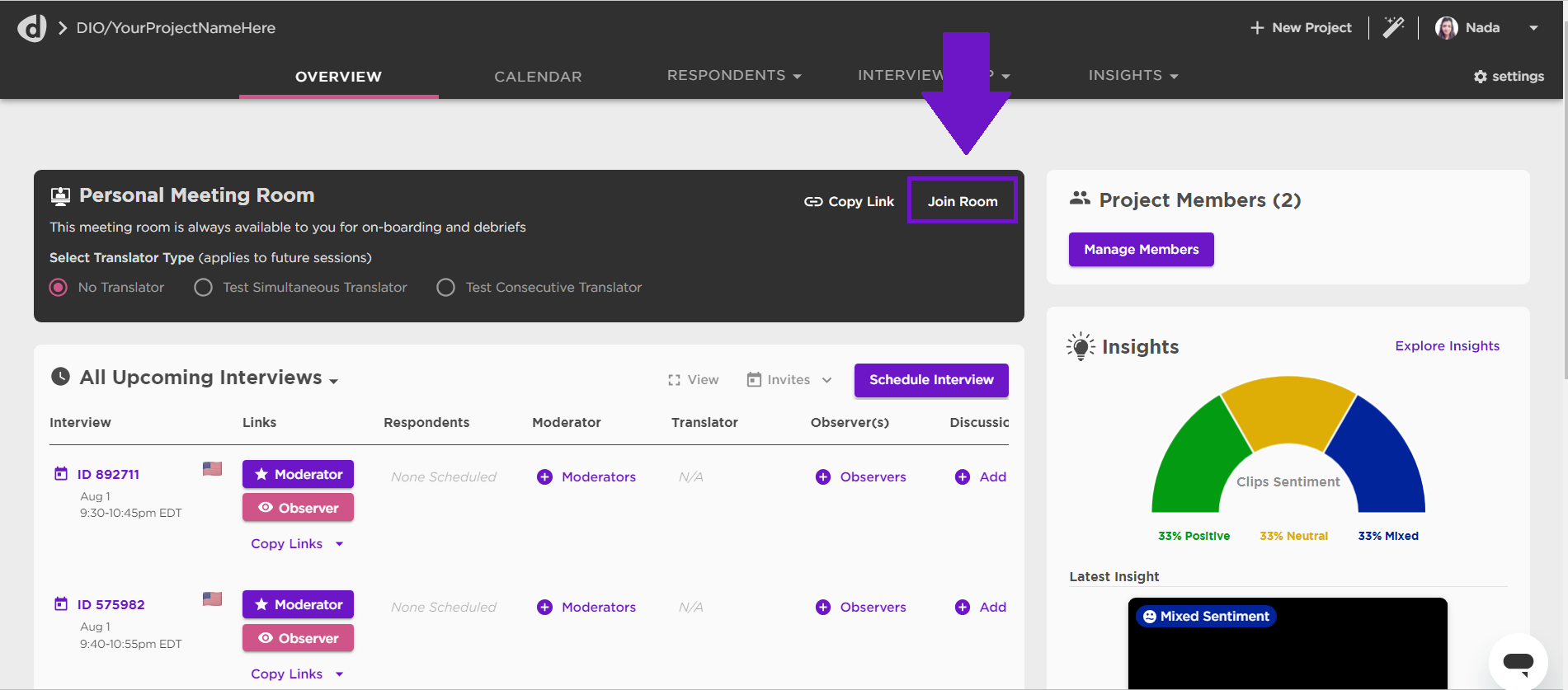The width and height of the screenshot is (1568, 690).
Task: Select the No Translator option
Action: 59,288
